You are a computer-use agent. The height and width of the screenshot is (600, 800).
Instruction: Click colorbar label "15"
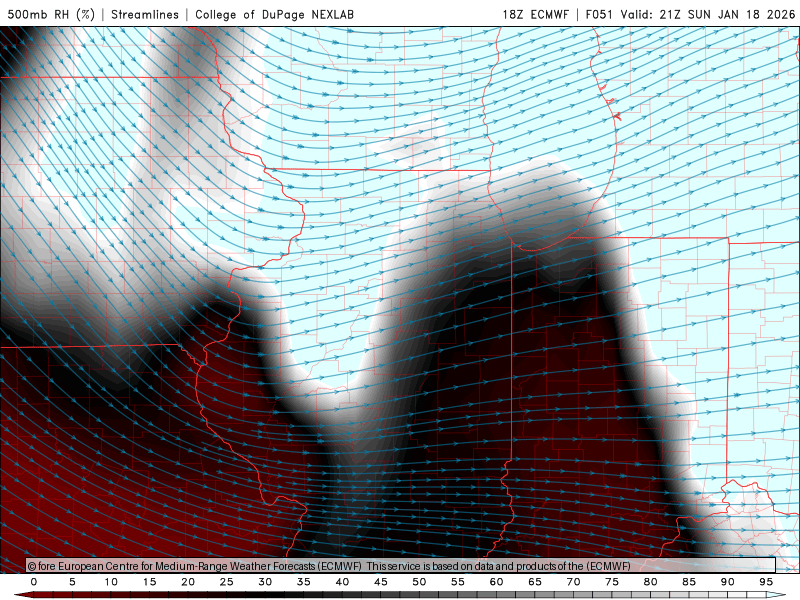(149, 582)
